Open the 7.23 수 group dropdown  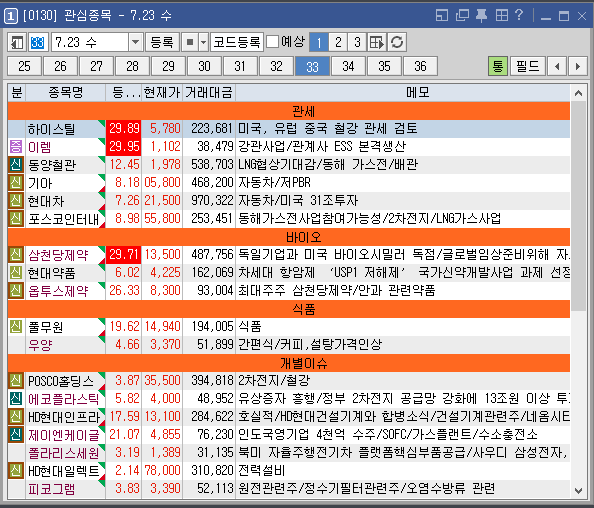pos(135,42)
